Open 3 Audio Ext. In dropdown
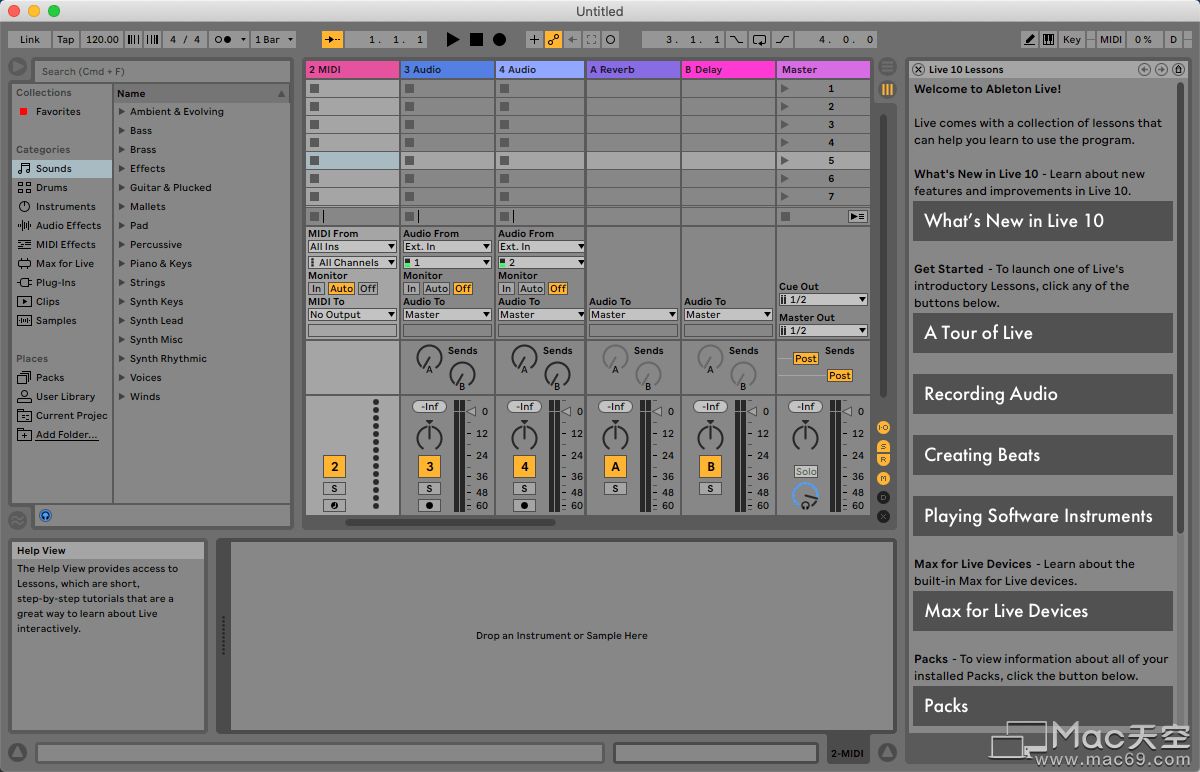 pyautogui.click(x=447, y=246)
